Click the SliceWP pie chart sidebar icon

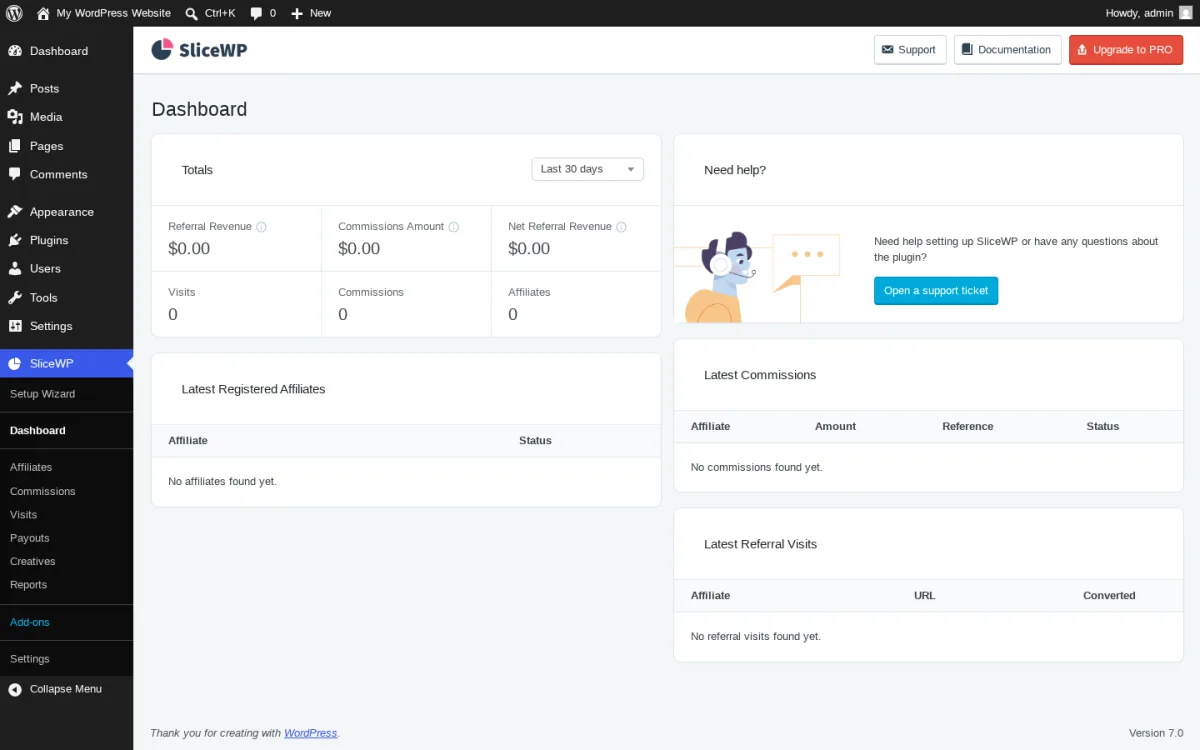point(15,363)
